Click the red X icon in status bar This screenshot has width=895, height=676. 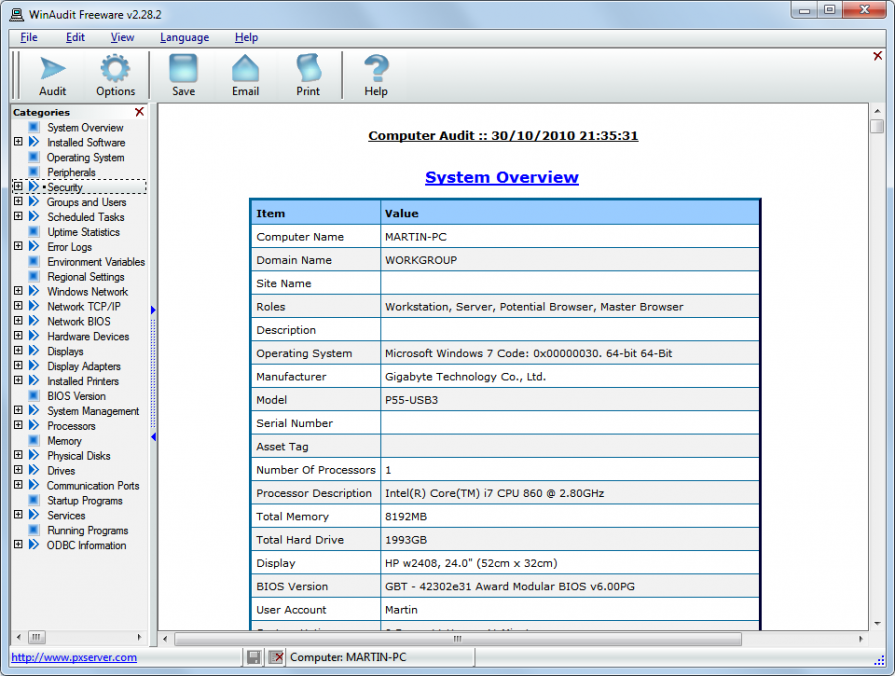[275, 657]
